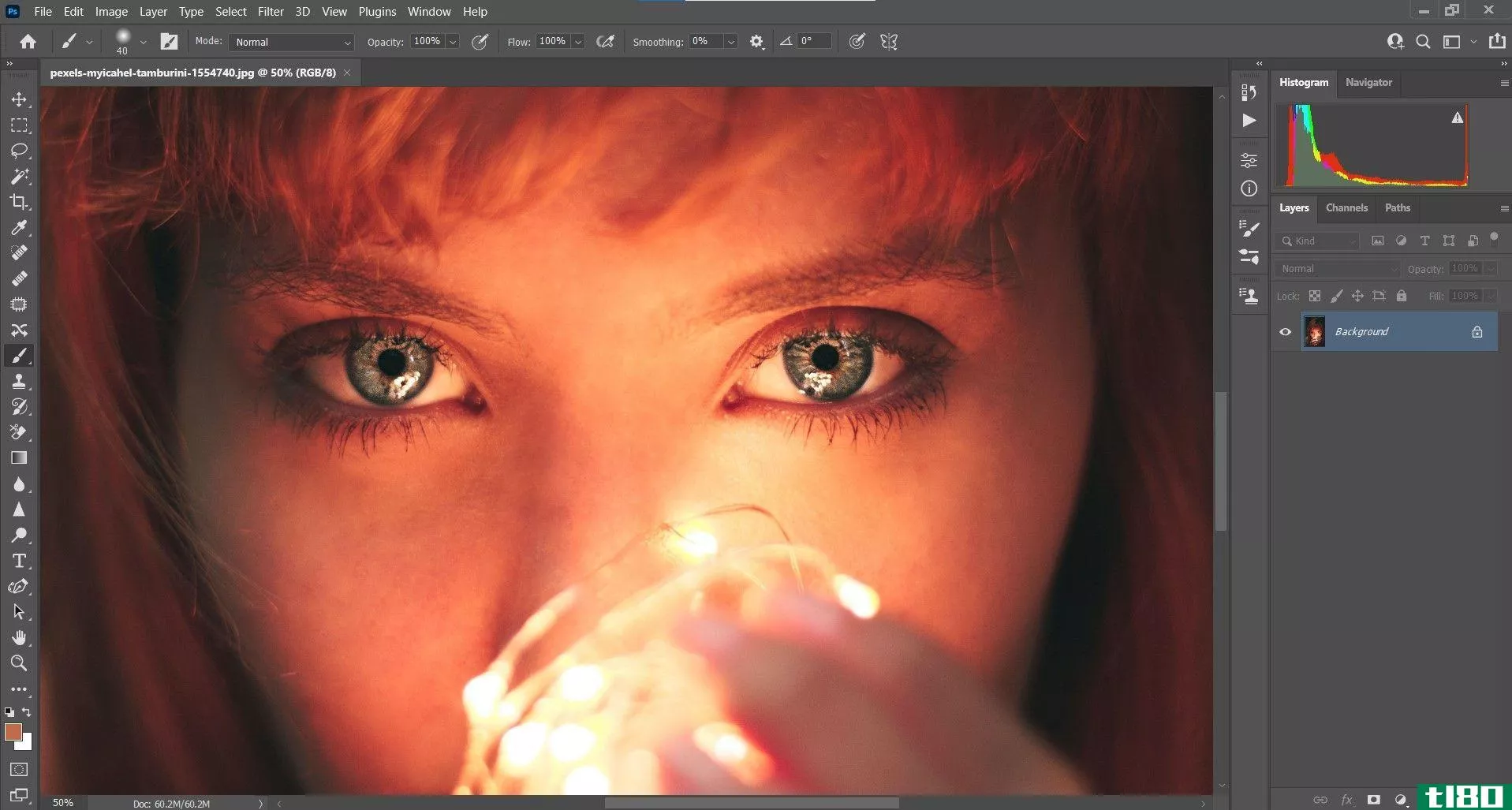Select the Move tool
The height and width of the screenshot is (810, 1512).
click(x=19, y=99)
